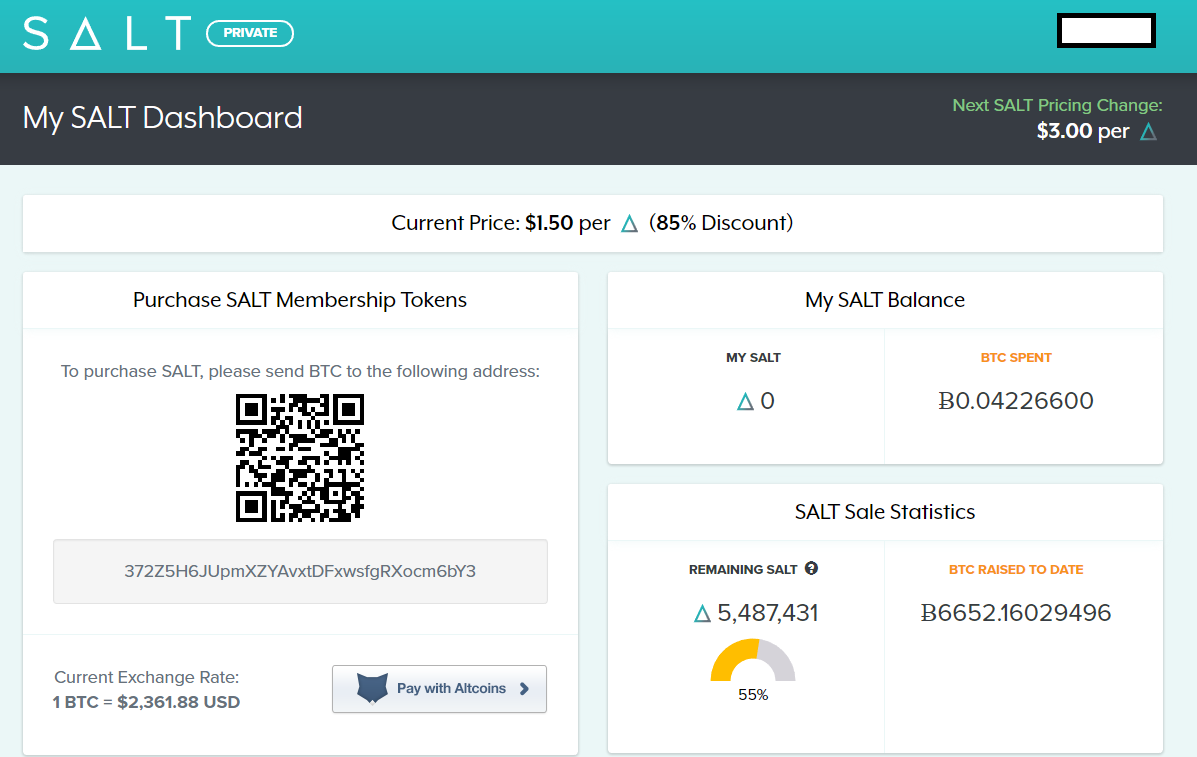Select the BTC deposit address field

pyautogui.click(x=300, y=572)
